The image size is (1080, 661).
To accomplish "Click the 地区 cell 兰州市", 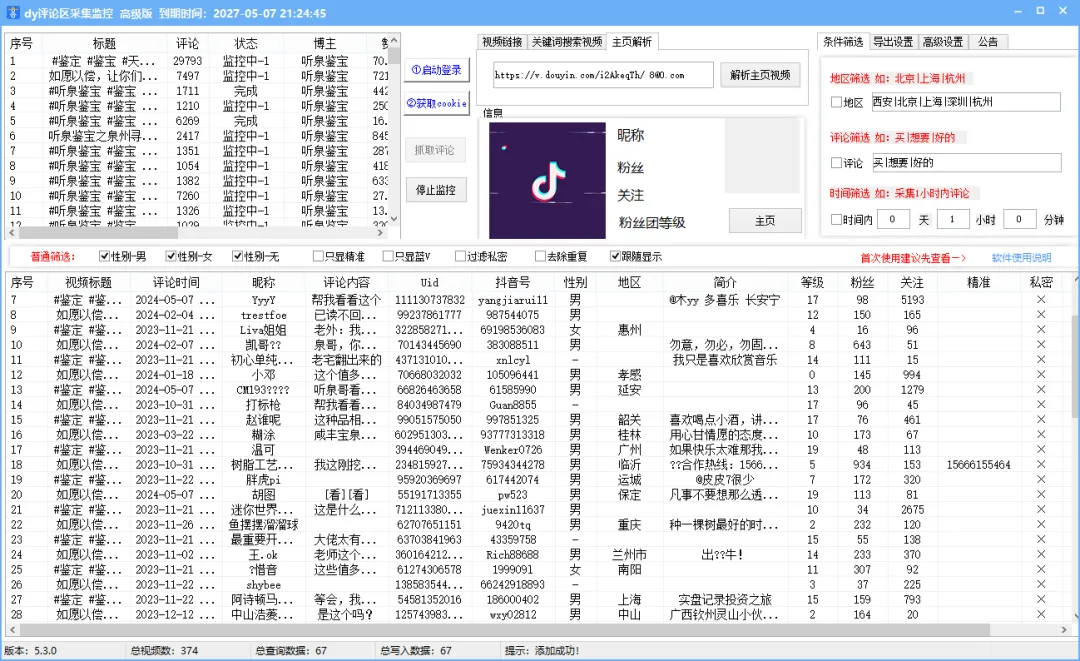I will (x=630, y=554).
